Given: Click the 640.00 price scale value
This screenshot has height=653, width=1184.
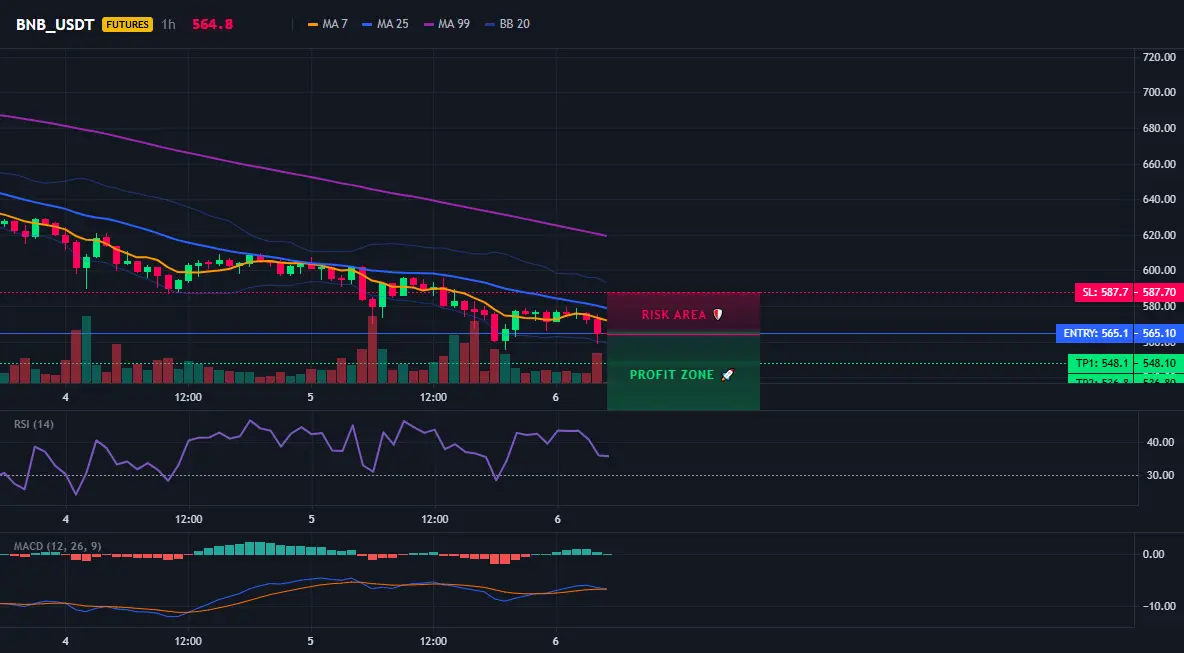Looking at the screenshot, I should pos(1159,199).
